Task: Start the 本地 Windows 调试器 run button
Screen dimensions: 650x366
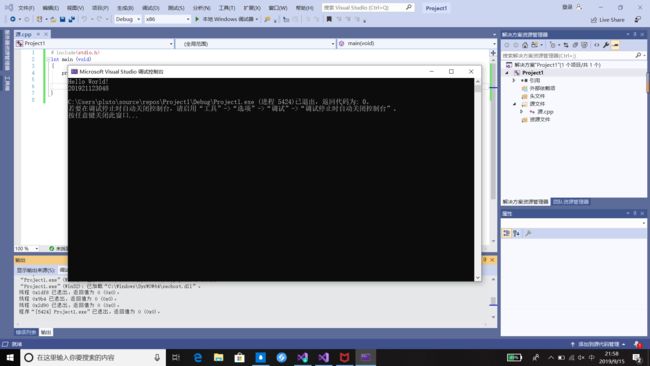Action: click(224, 19)
